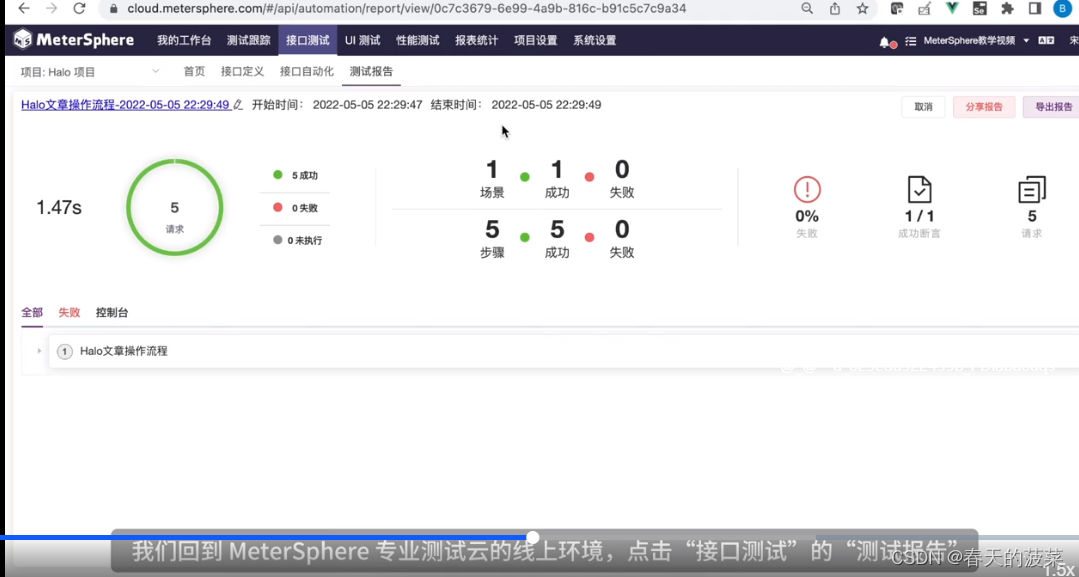1079x577 pixels.
Task: Click the browser address bar URL
Action: (x=406, y=9)
